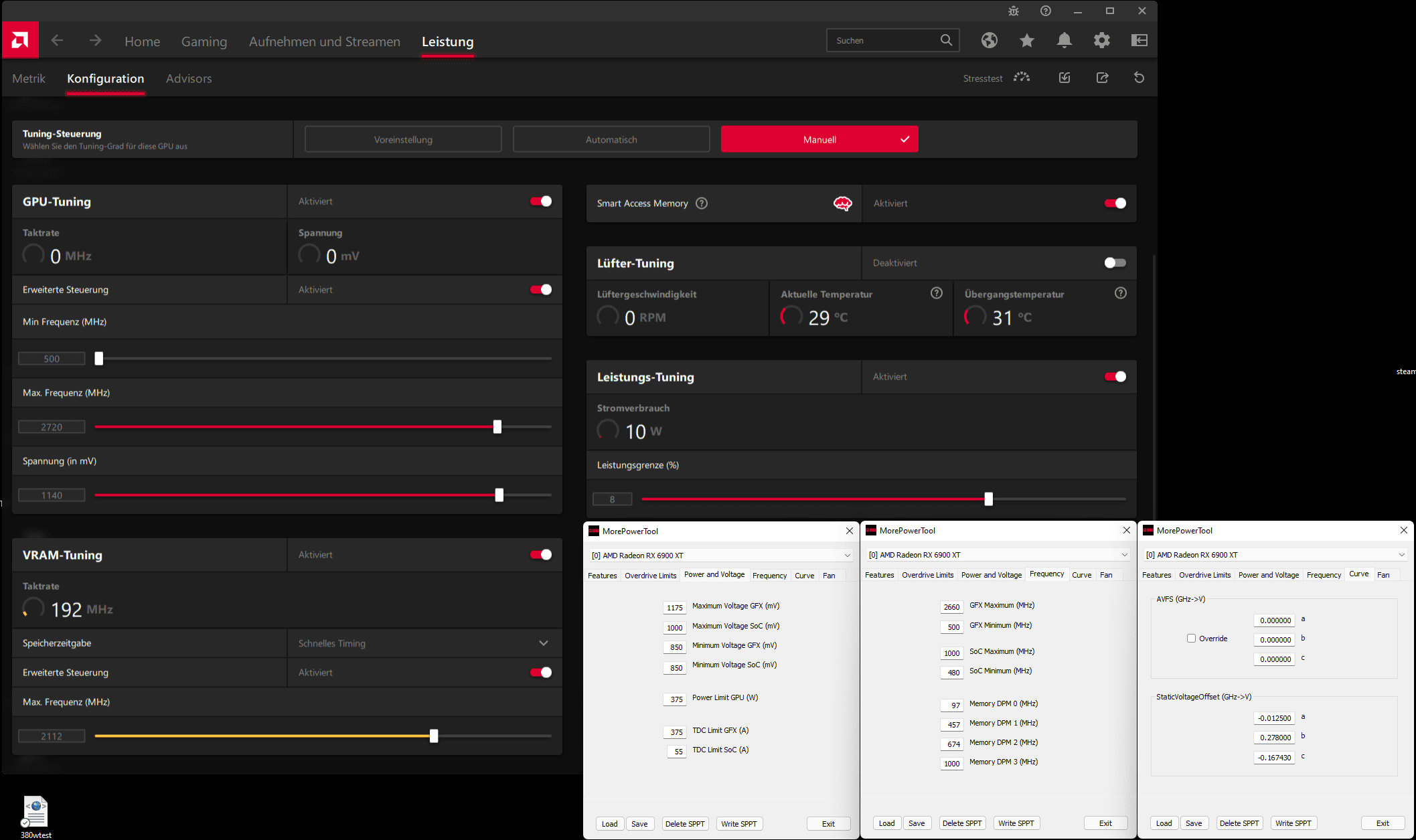Show Aktuelle Temperatur help icon
Viewport: 1416px width, 840px height.
937,293
